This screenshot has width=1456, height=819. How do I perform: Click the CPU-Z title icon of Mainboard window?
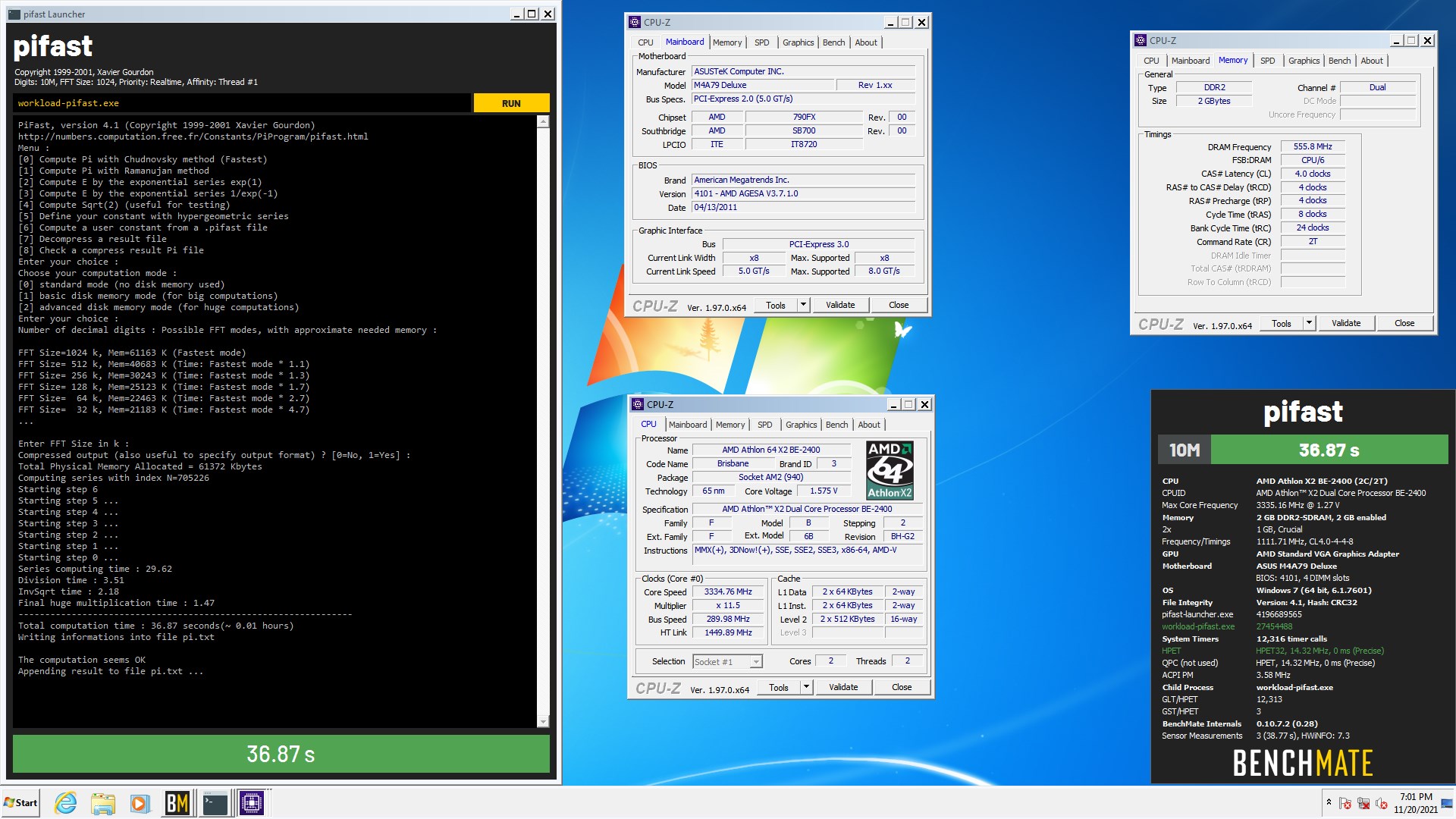635,23
